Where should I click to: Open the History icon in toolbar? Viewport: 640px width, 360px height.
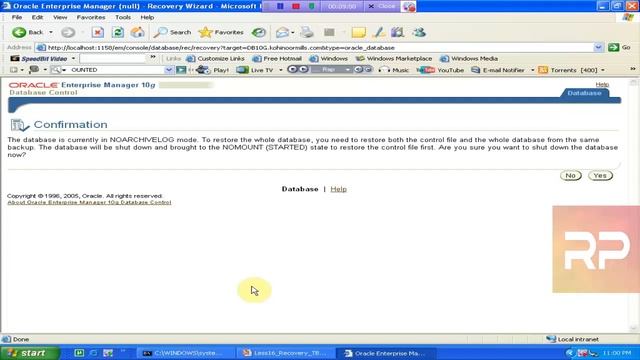point(259,32)
